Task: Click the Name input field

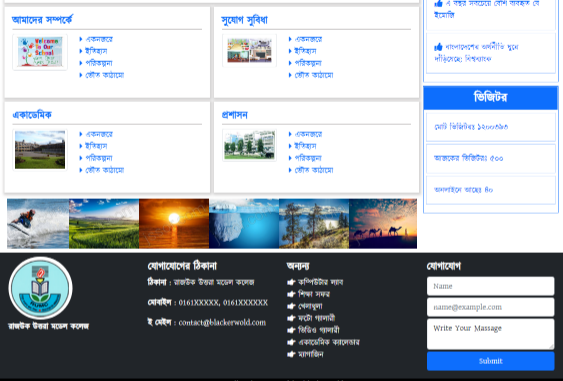Action: [490, 286]
